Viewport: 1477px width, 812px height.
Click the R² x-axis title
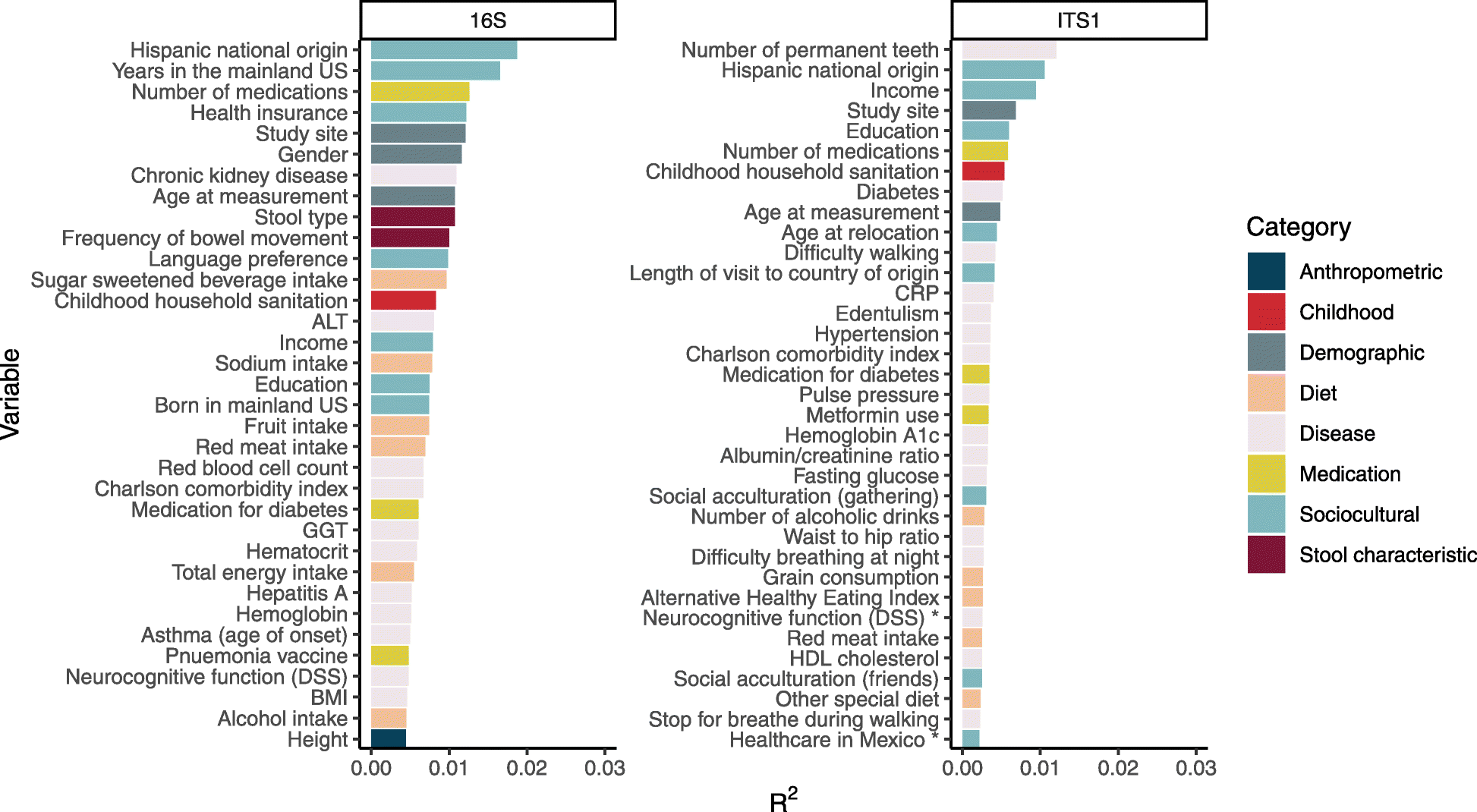click(x=783, y=800)
